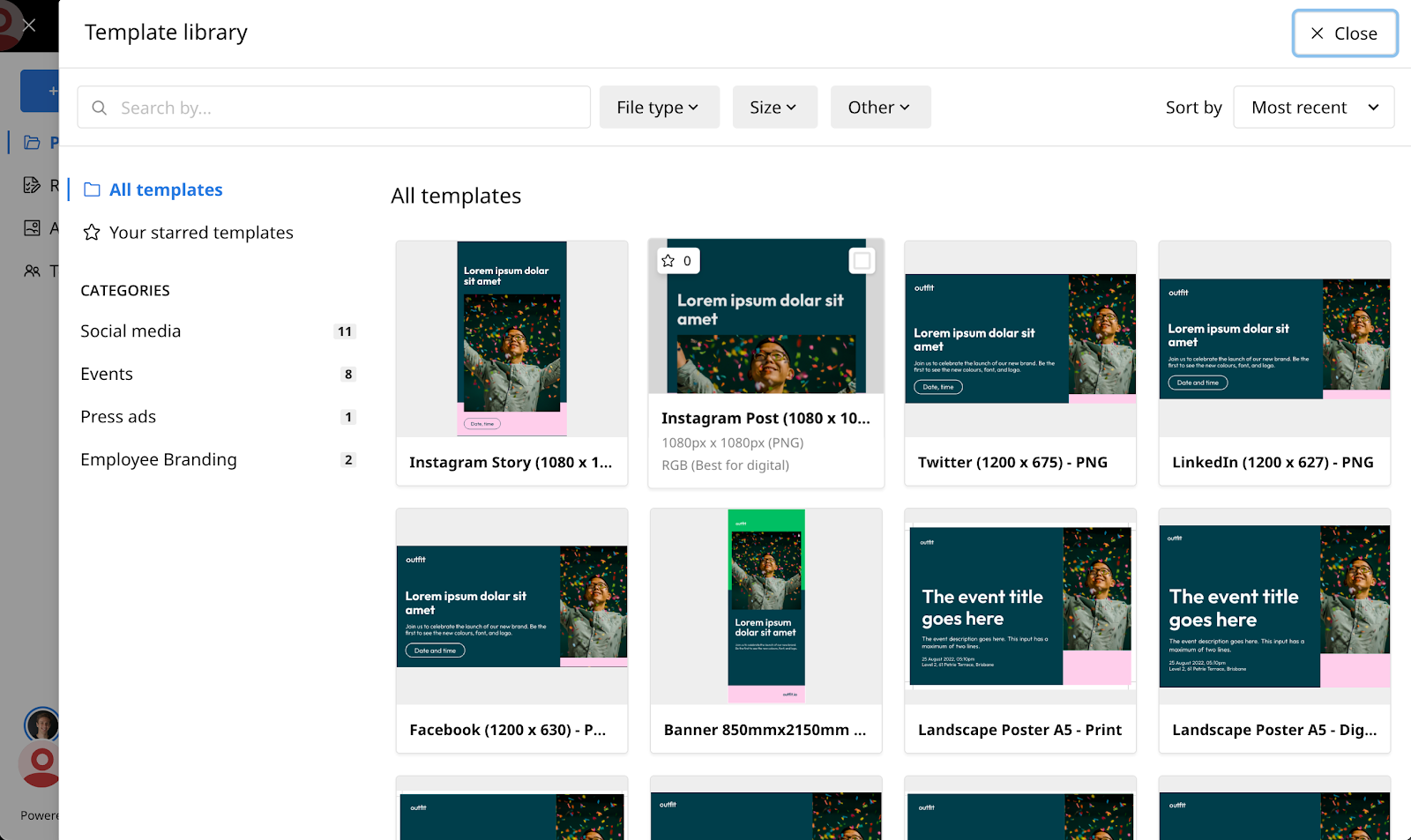
Task: Click the edit document icon in background sidebar
Action: [x=33, y=185]
